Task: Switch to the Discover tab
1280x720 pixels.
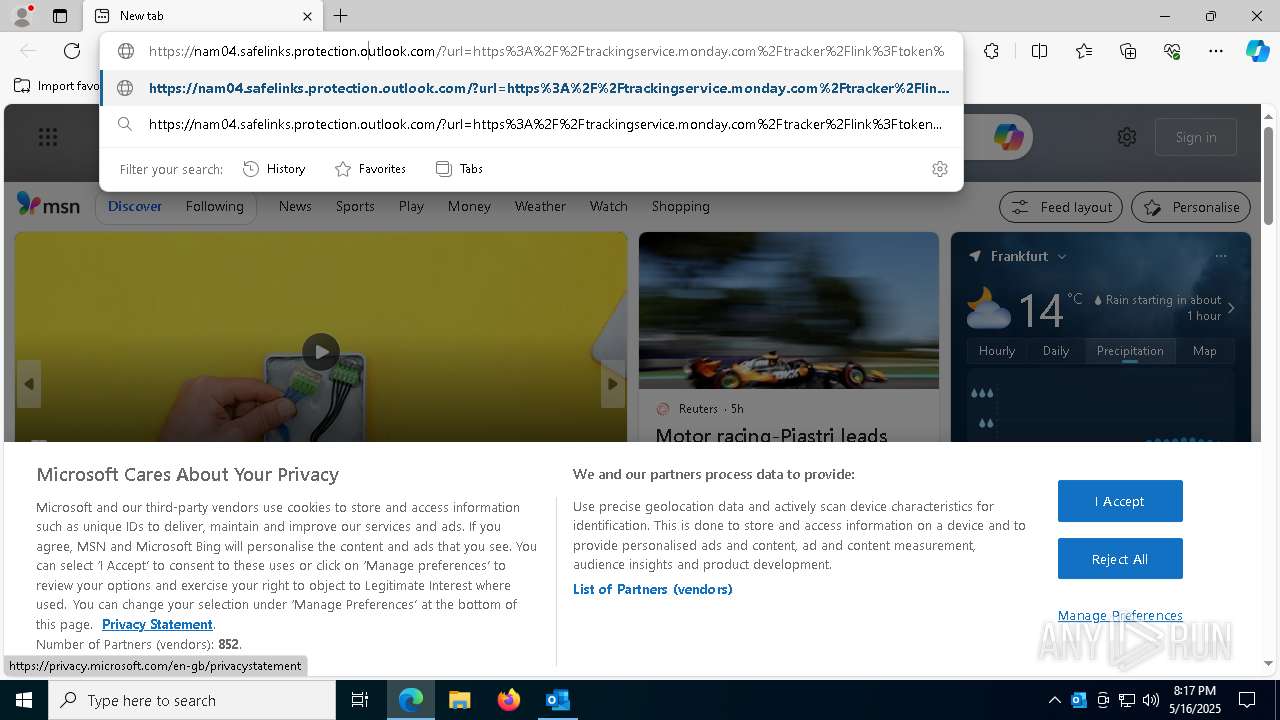Action: pos(135,206)
